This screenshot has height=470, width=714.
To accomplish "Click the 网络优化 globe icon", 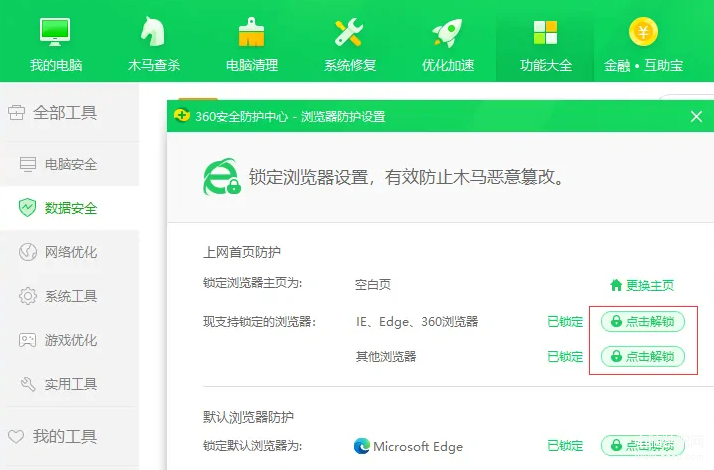I will click(28, 251).
